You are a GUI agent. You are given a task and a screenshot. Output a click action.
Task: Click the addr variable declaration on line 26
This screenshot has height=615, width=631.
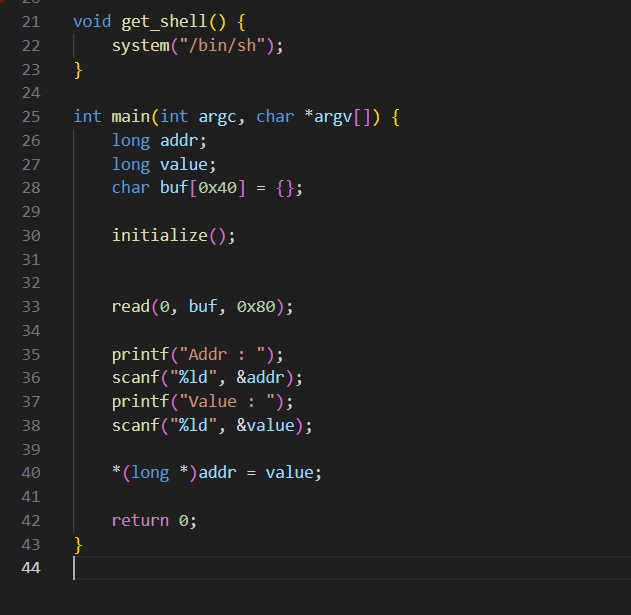click(179, 140)
